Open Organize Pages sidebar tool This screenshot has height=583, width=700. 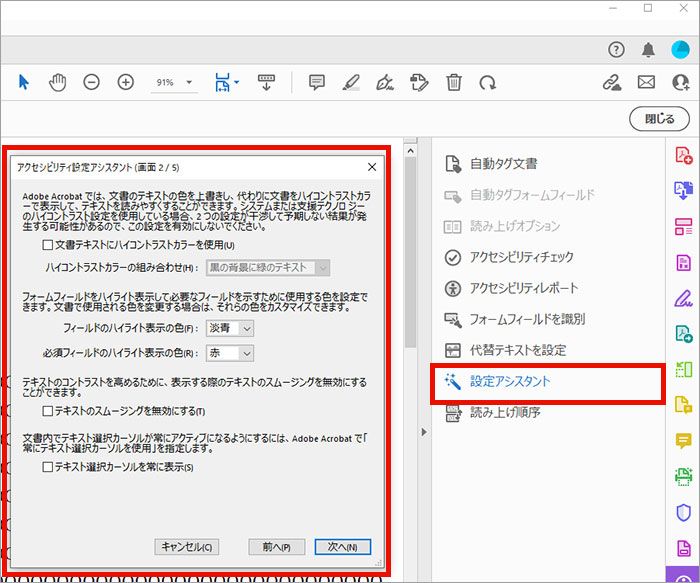click(x=683, y=226)
